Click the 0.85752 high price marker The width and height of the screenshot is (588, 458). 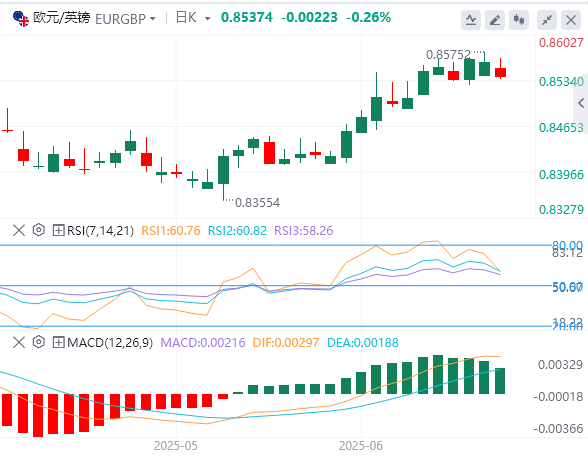click(448, 55)
